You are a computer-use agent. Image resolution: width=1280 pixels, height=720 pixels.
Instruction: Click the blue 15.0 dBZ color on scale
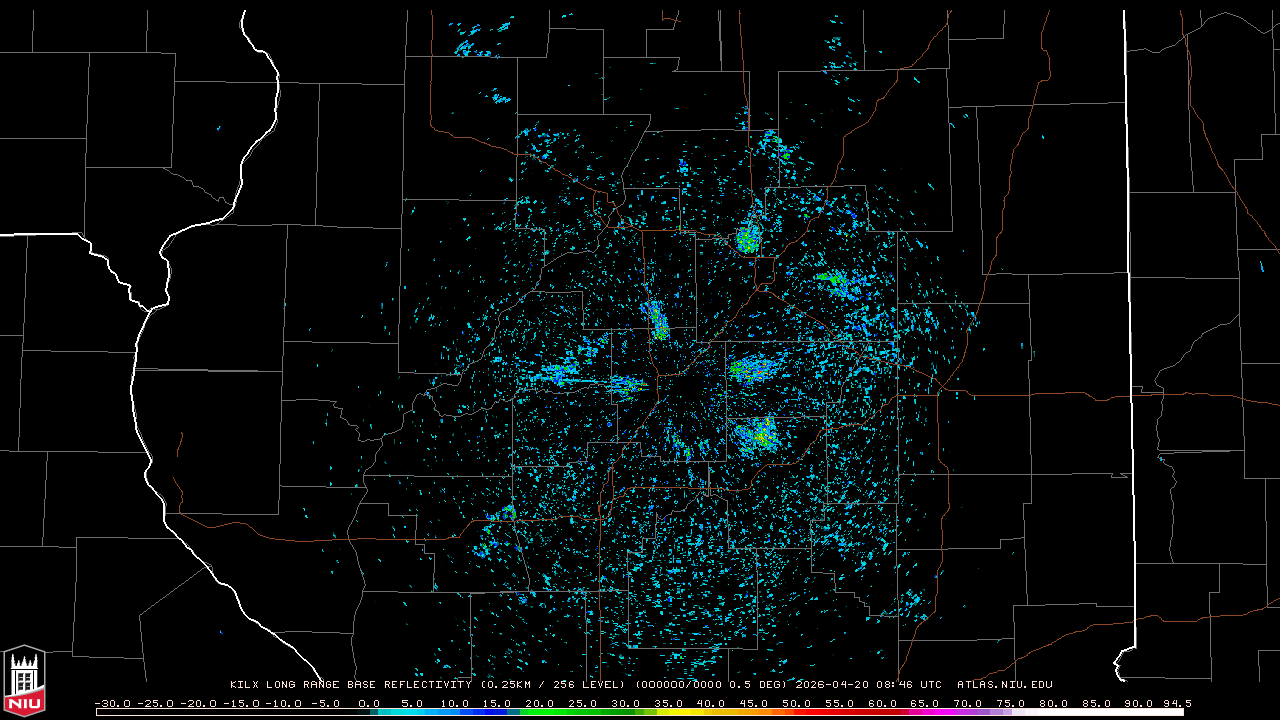(498, 712)
